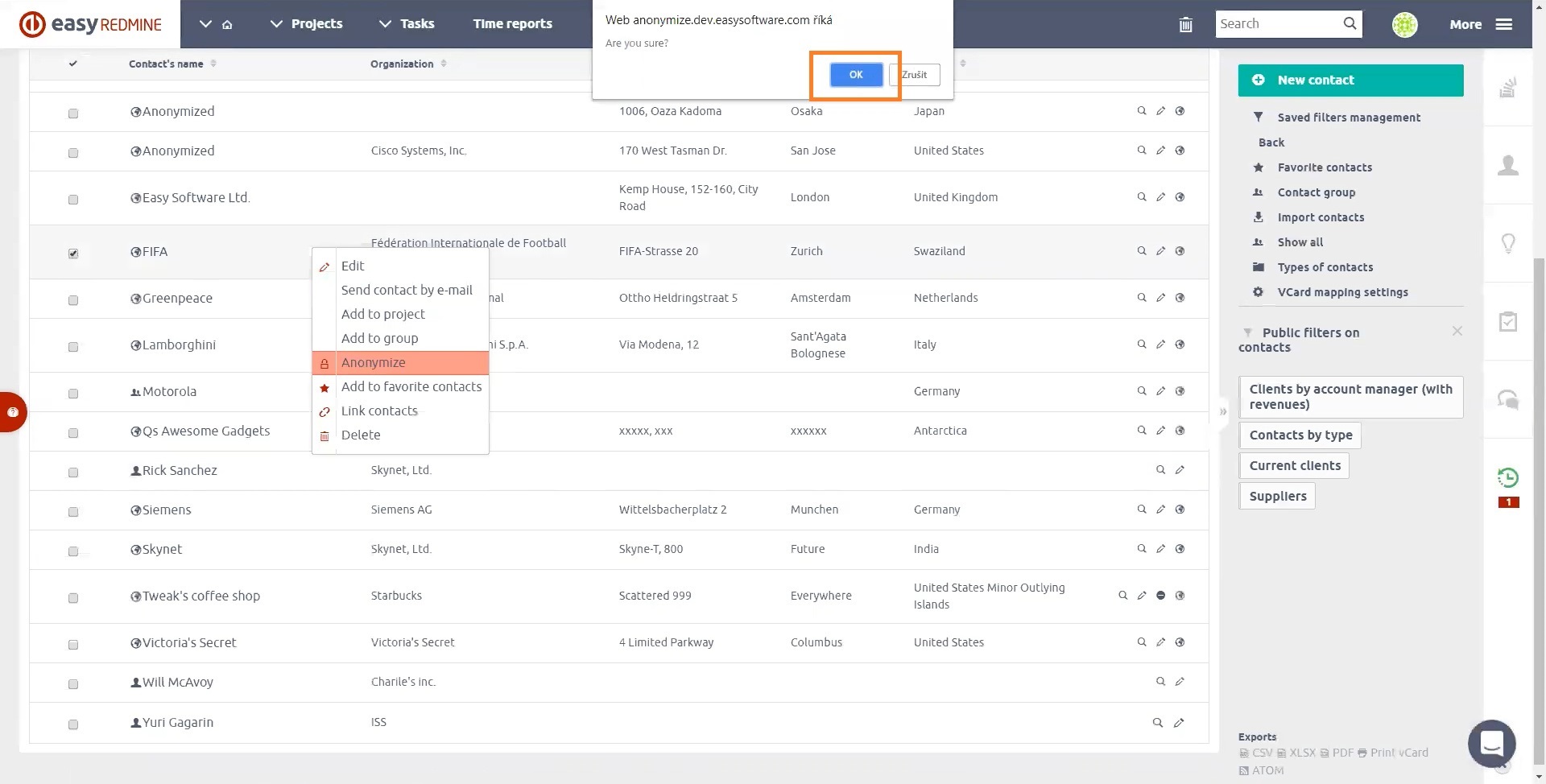Expand the dropdown chevron beside the home icon

(x=205, y=24)
